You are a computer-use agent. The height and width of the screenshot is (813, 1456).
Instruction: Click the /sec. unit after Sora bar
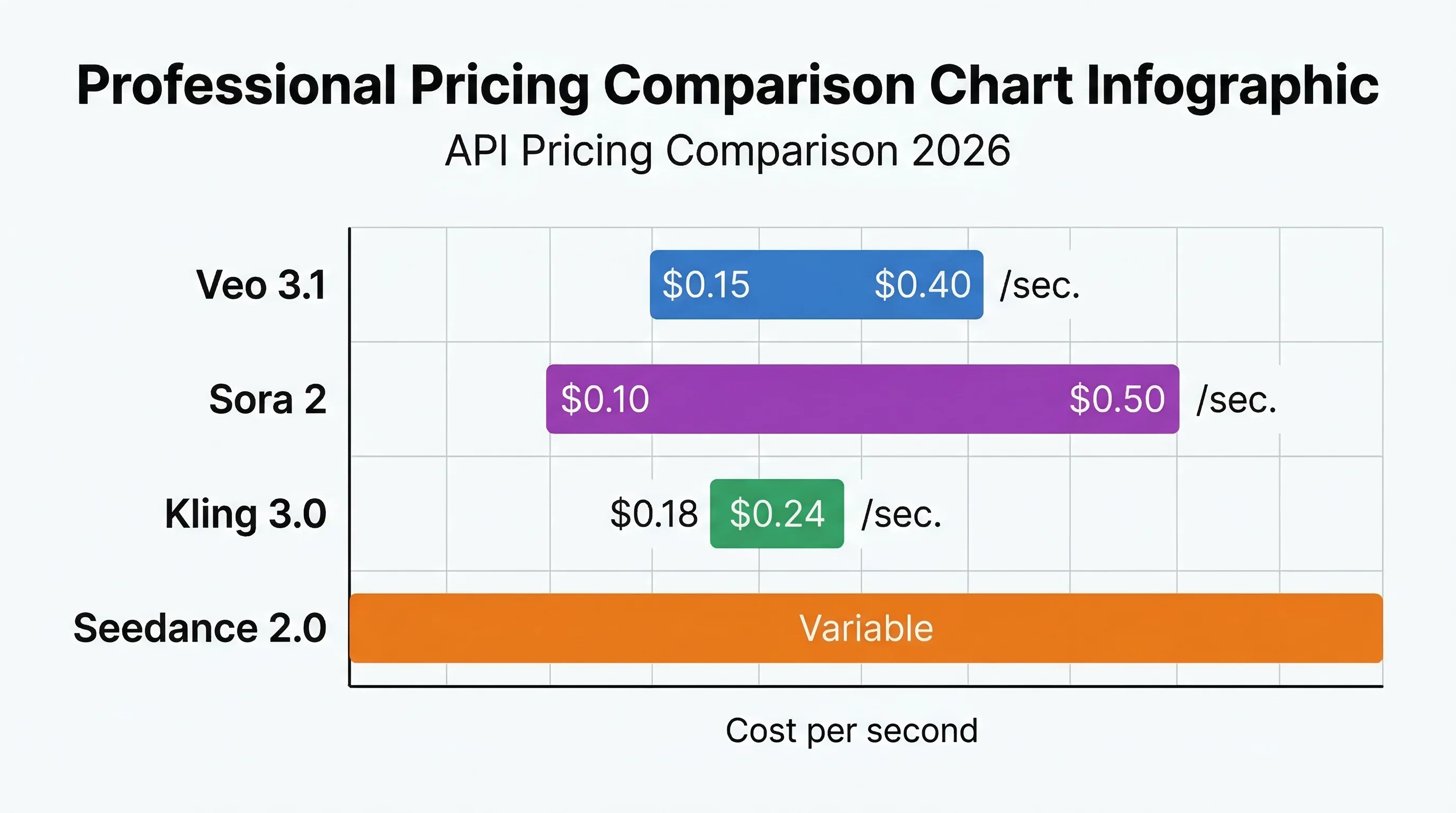(1236, 400)
